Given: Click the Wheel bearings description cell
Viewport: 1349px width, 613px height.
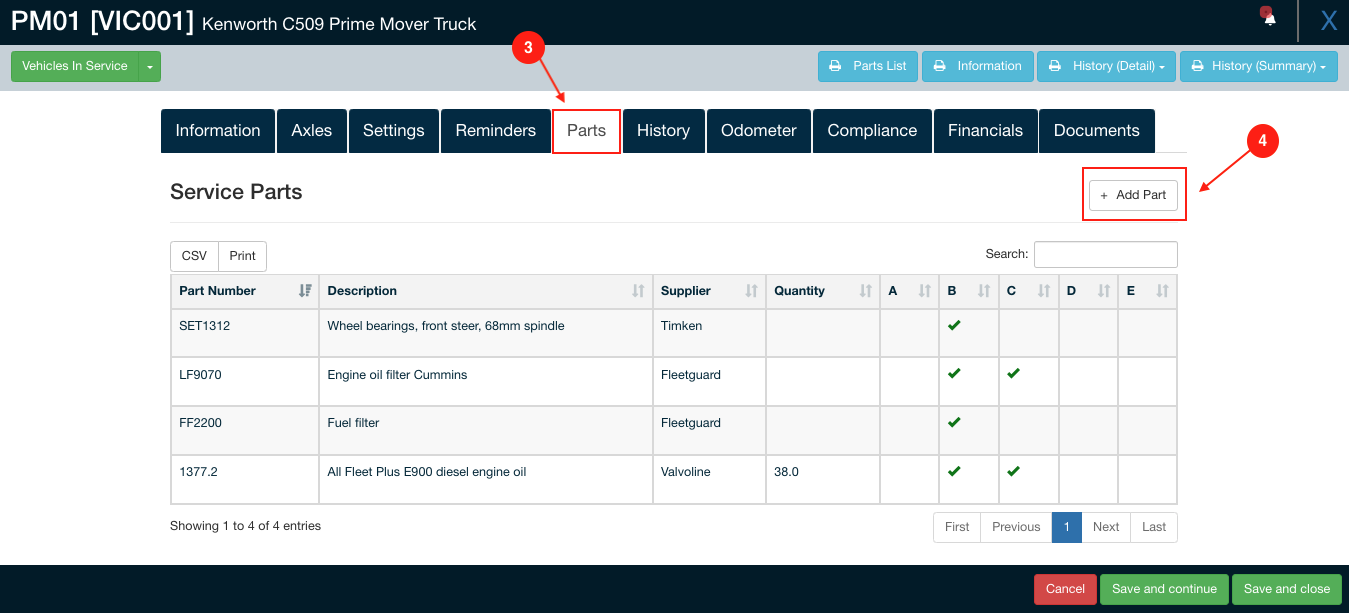Looking at the screenshot, I should pos(486,333).
